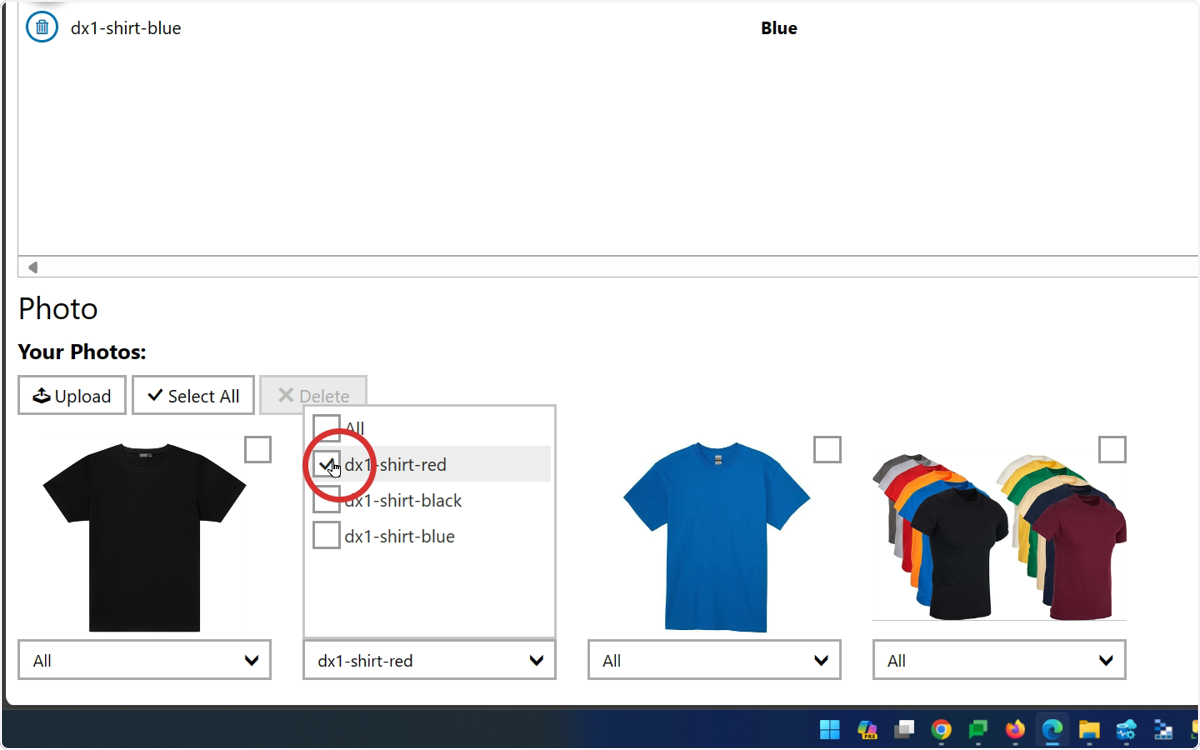Click the greyed-out Delete button
Image resolution: width=1200 pixels, height=750 pixels.
(313, 396)
